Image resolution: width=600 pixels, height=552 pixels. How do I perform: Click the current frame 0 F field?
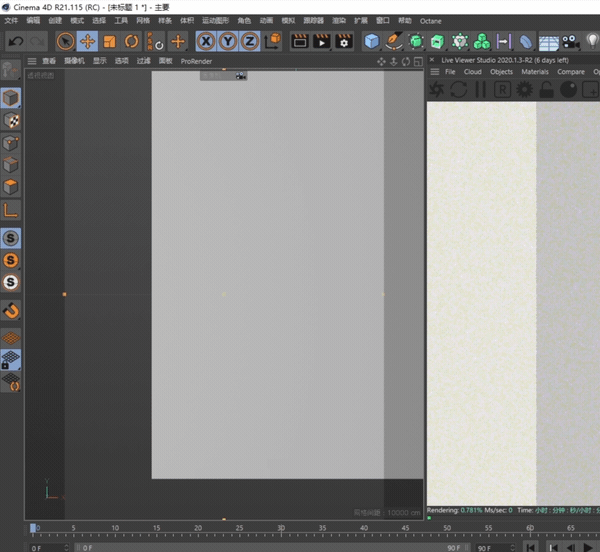[49, 548]
